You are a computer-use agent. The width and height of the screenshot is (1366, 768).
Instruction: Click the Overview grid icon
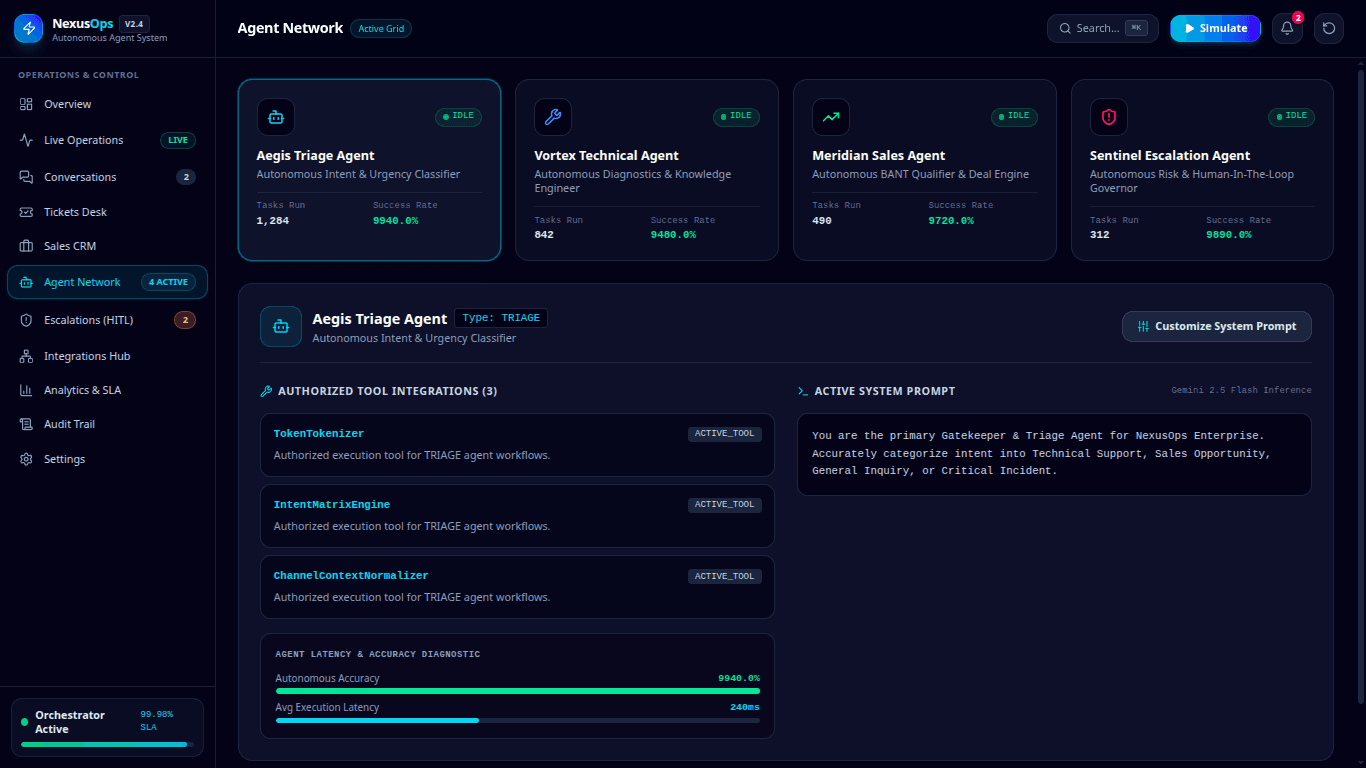26,104
